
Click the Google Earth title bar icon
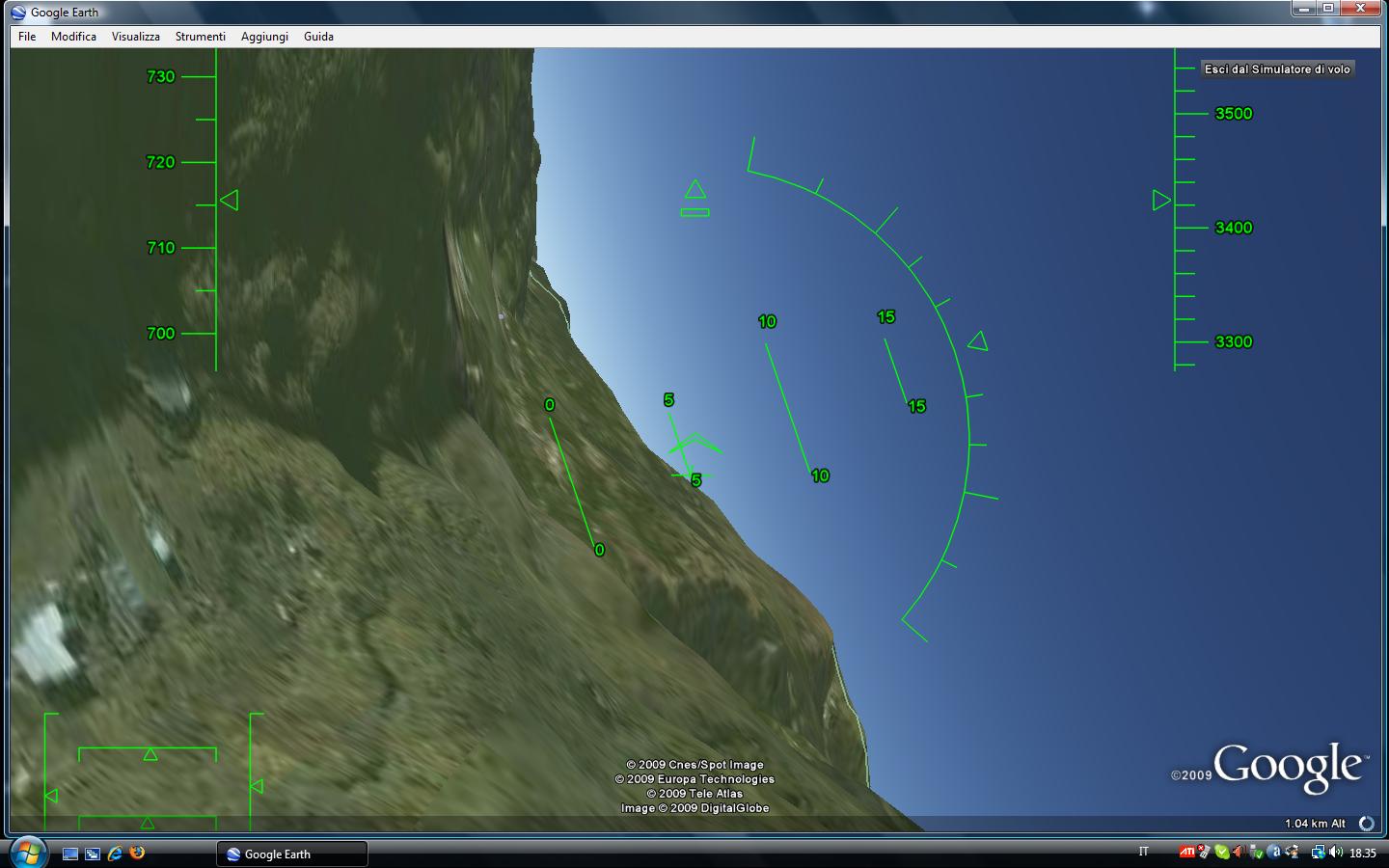coord(18,13)
